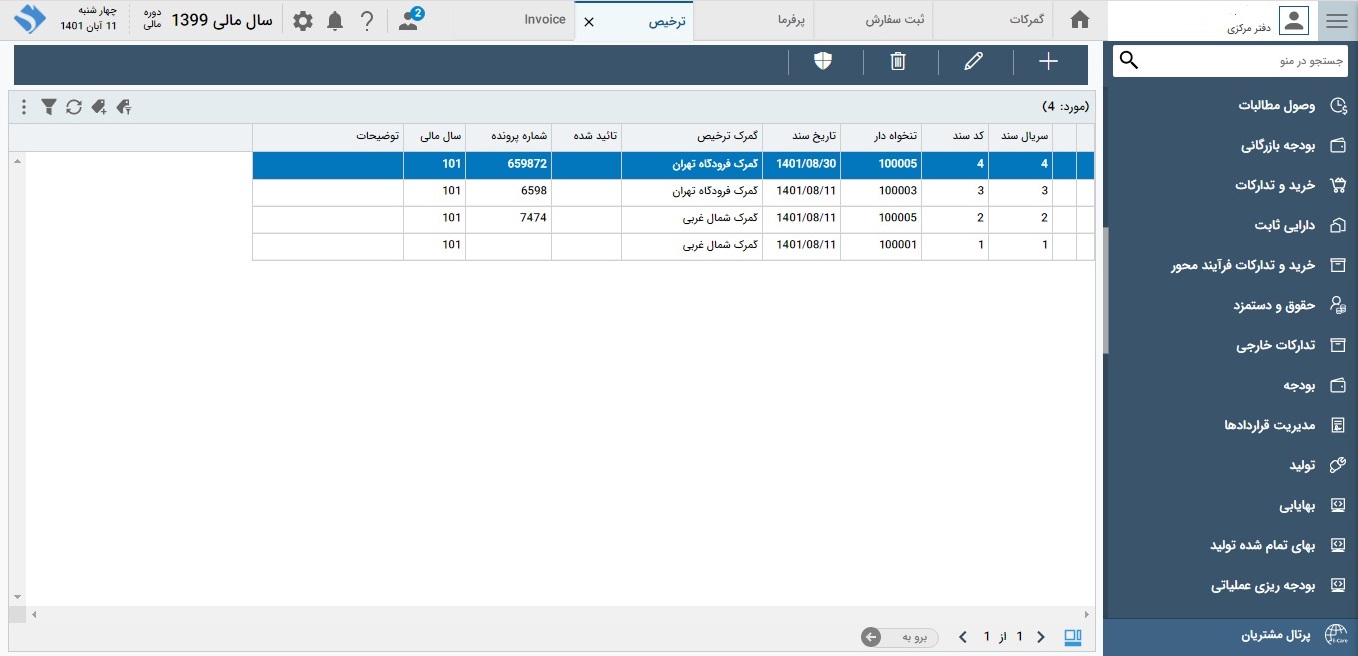
Task: Click the pencil edit icon
Action: click(x=973, y=62)
